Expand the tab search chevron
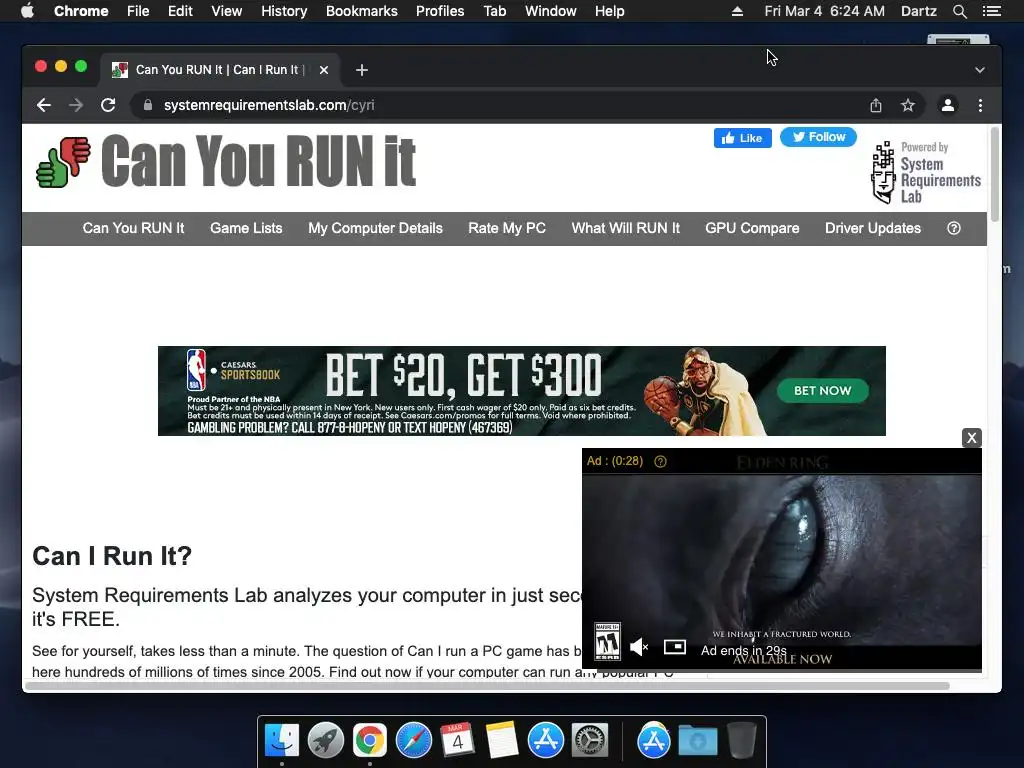This screenshot has width=1024, height=768. tap(980, 70)
